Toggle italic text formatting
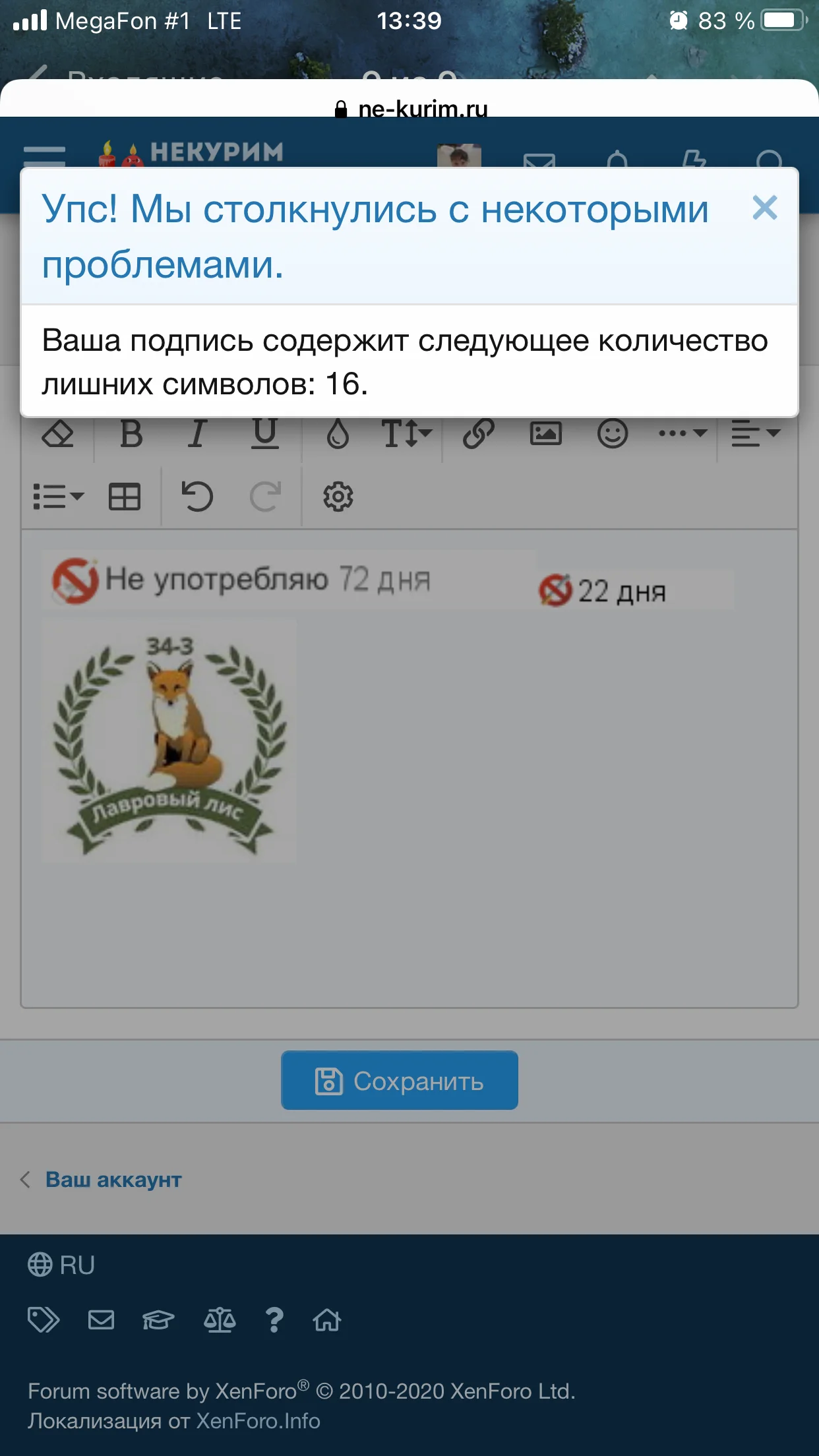This screenshot has height=1456, width=819. (x=197, y=435)
